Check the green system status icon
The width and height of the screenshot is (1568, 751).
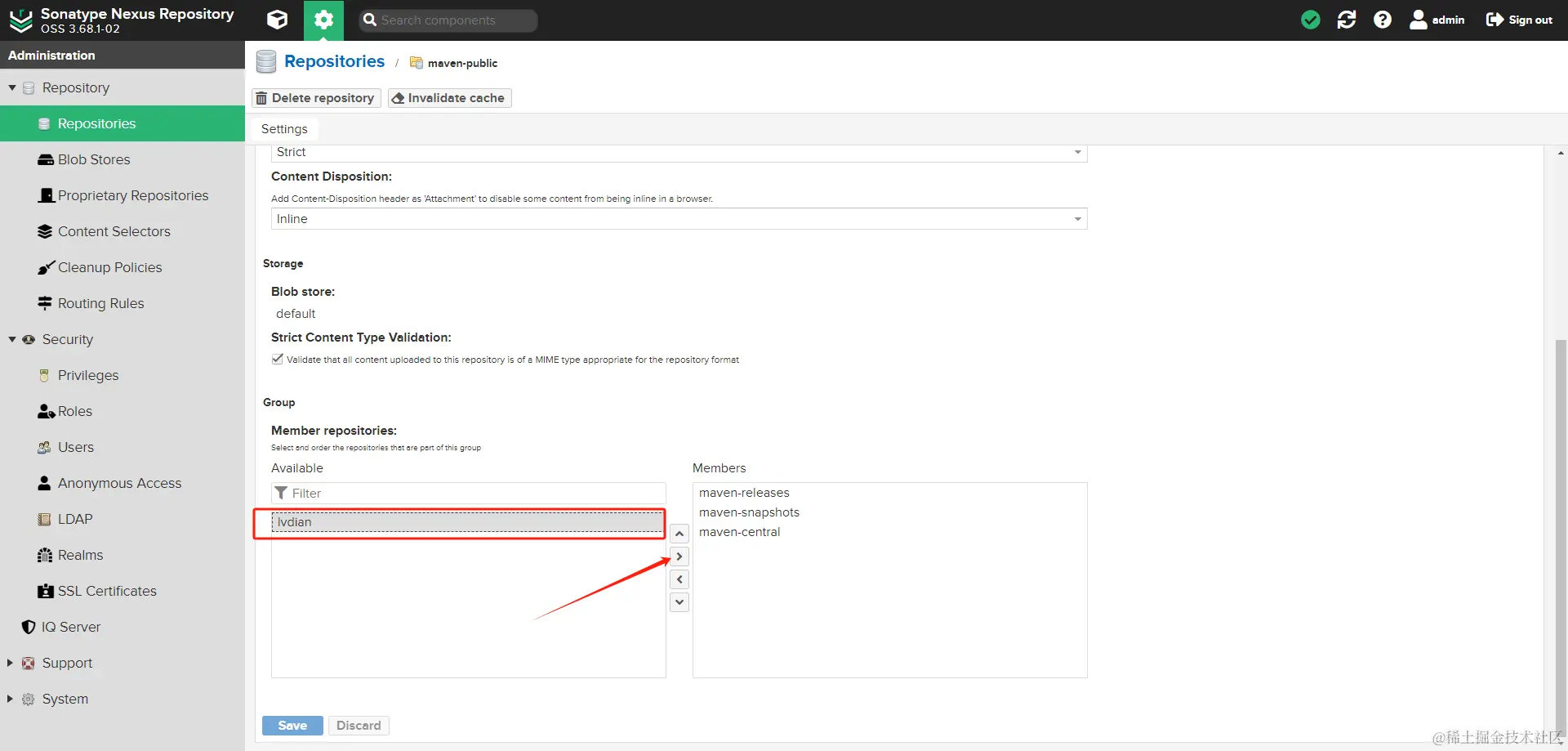tap(1311, 20)
